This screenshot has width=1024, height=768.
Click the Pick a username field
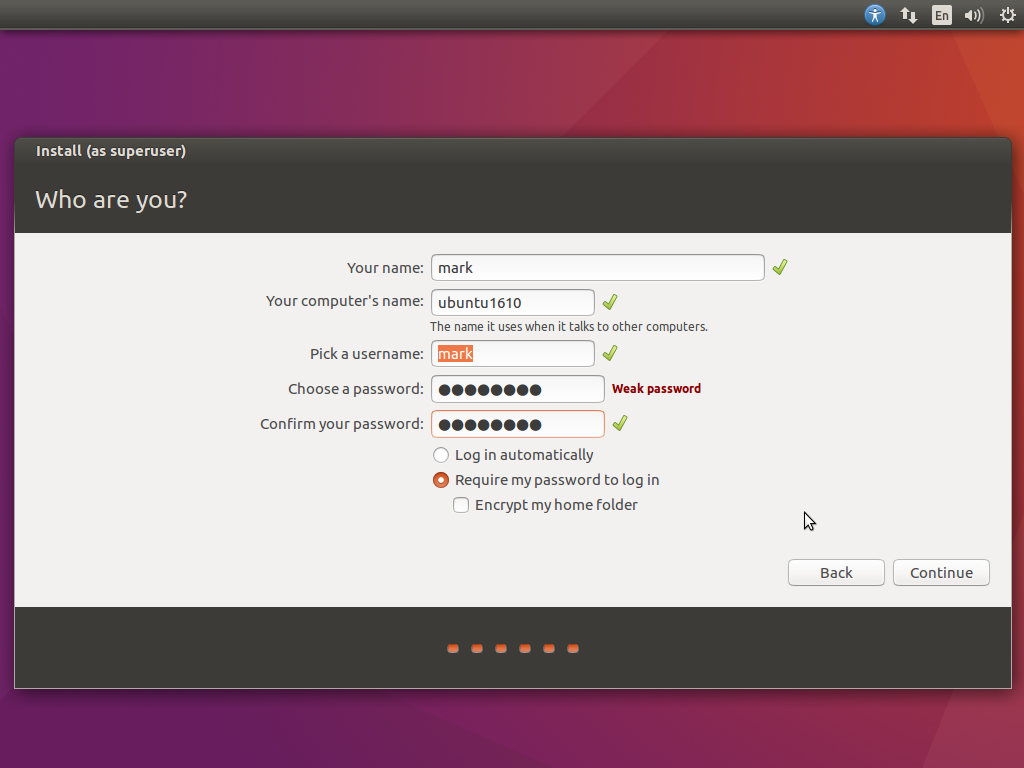point(512,354)
